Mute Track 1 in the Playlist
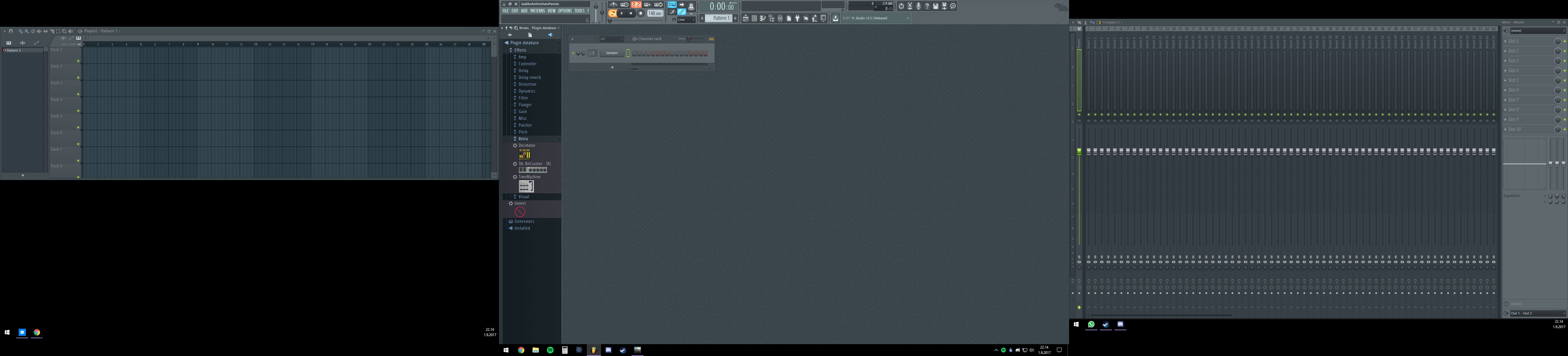 point(78,61)
